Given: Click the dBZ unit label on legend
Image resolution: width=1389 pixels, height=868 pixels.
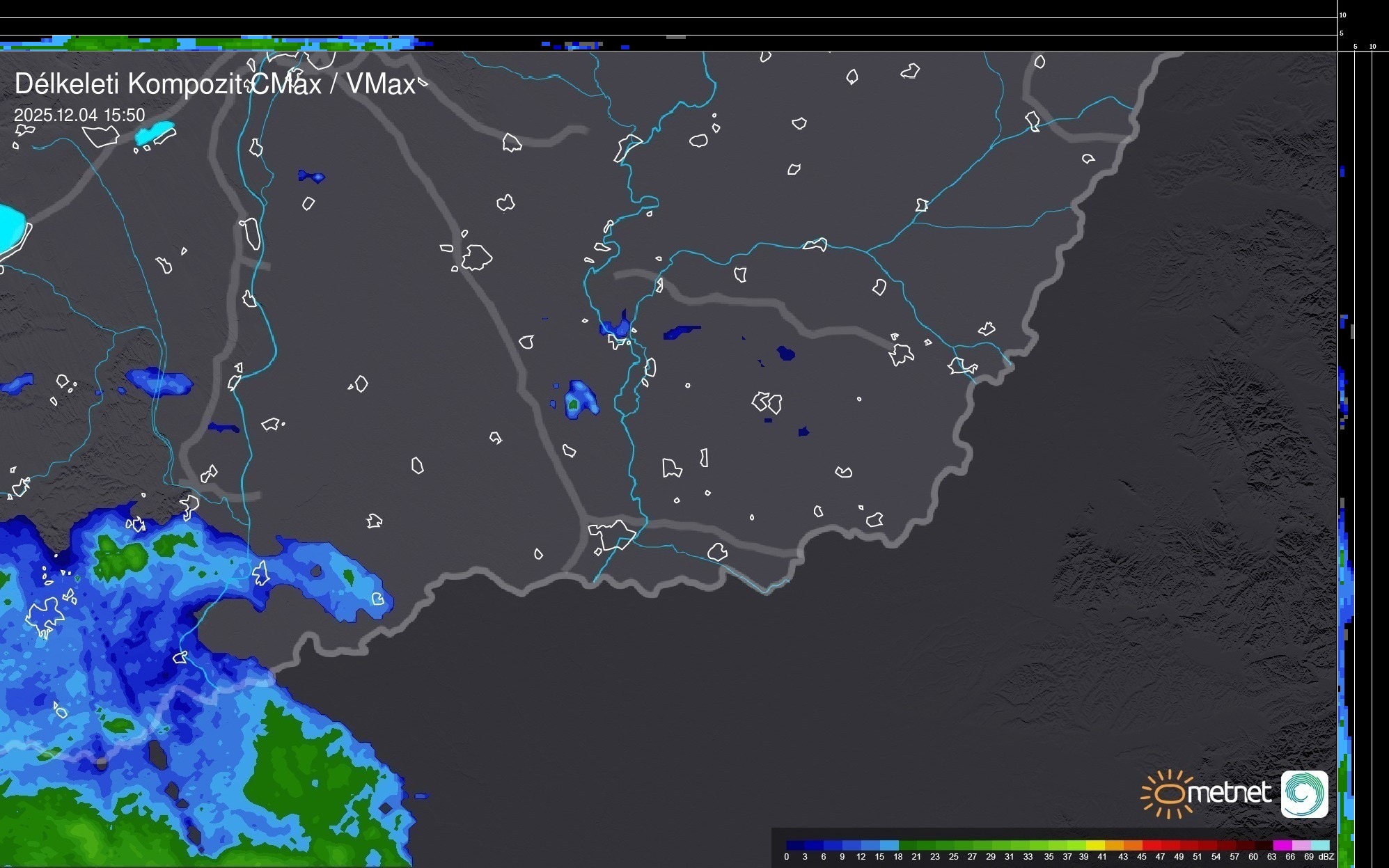Looking at the screenshot, I should tap(1326, 857).
